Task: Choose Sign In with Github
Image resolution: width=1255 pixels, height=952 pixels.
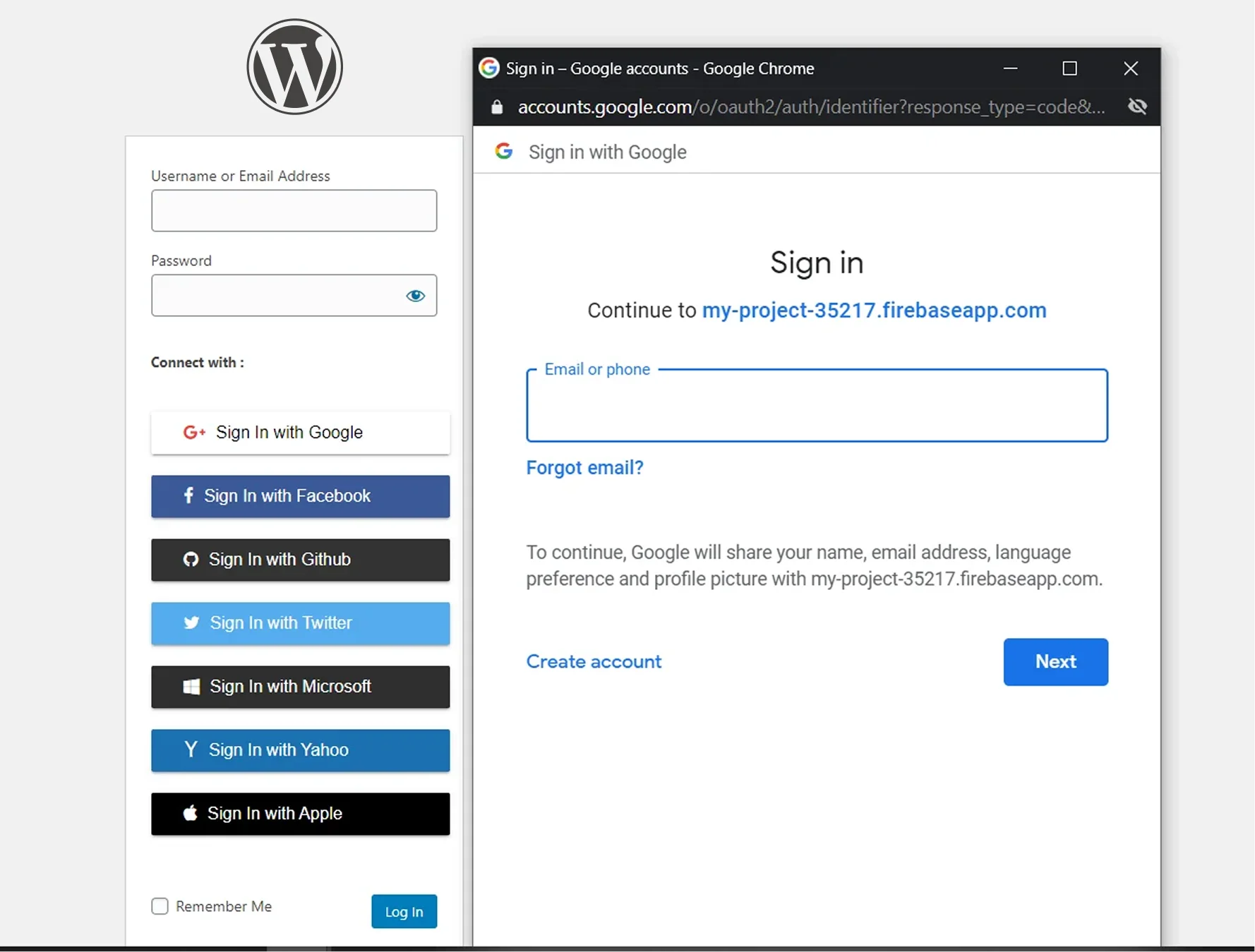Action: coord(301,560)
